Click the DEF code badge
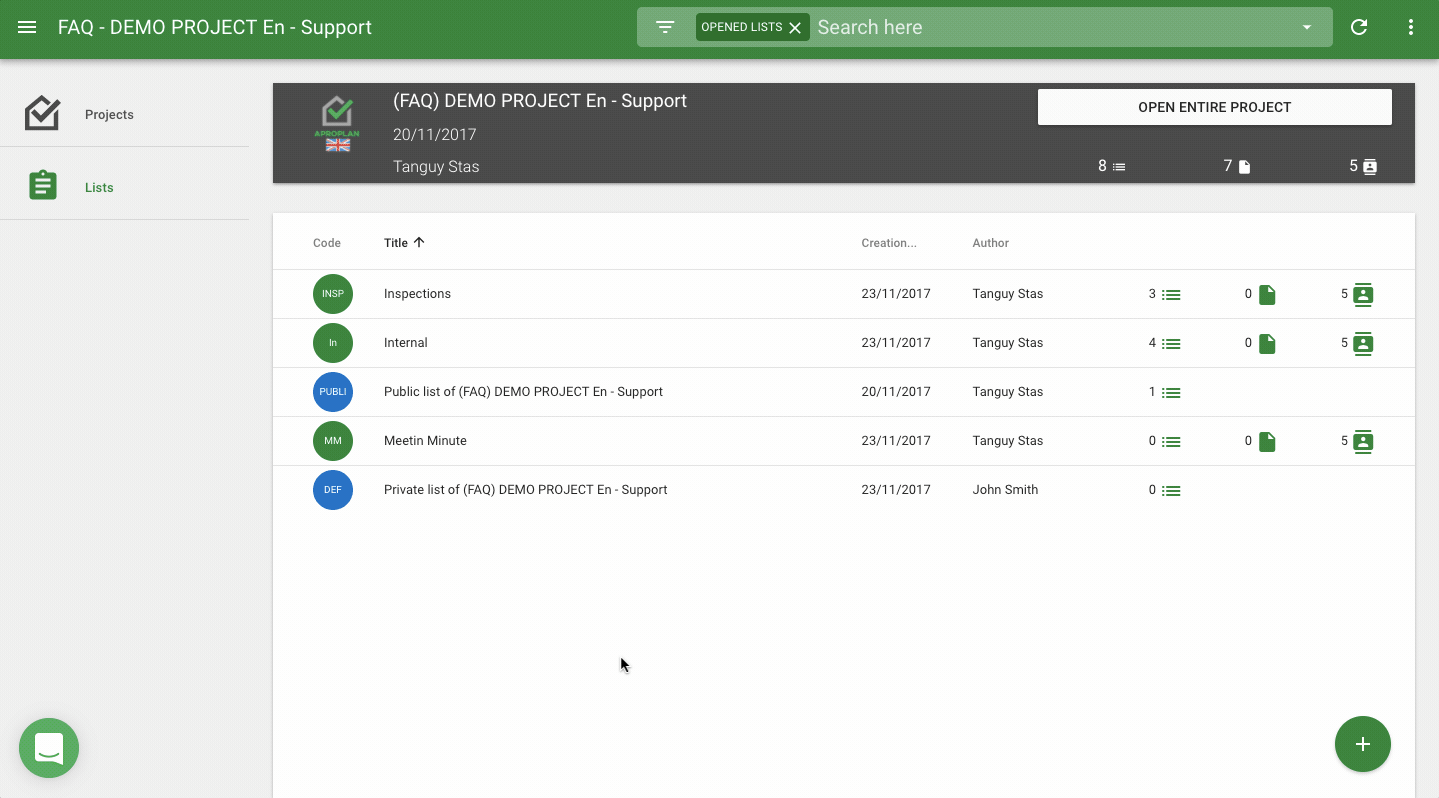 tap(333, 490)
